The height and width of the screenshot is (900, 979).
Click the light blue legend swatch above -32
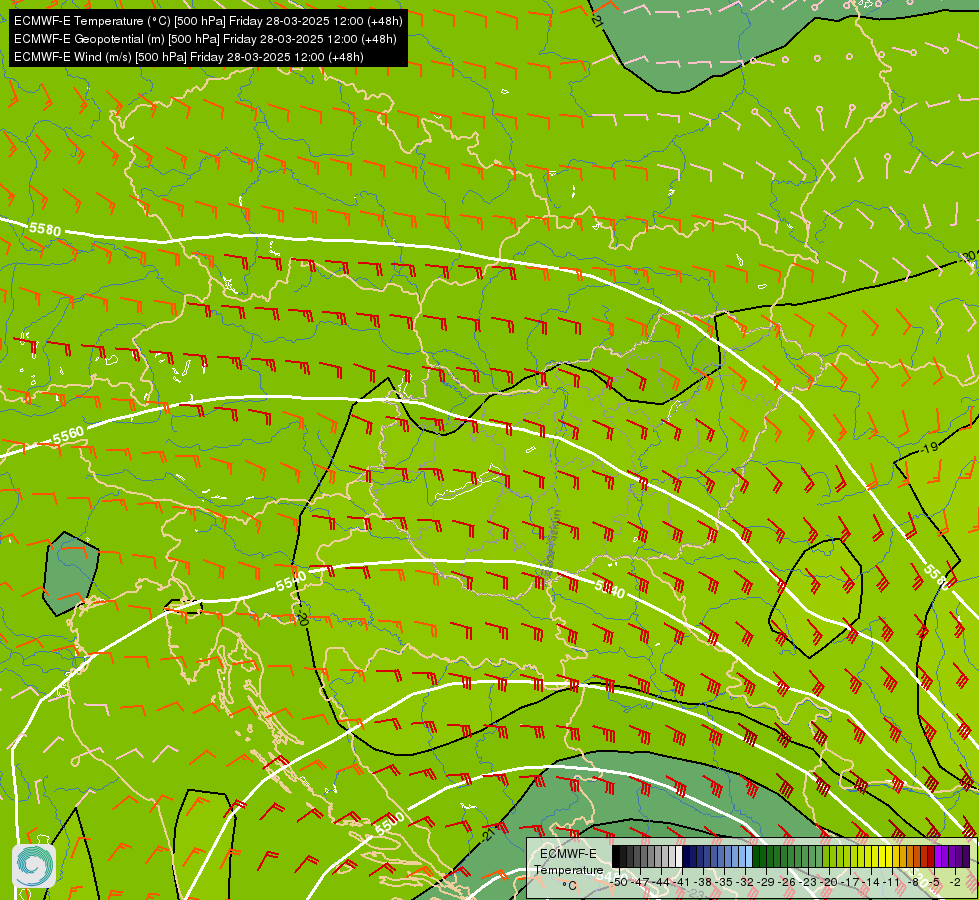pyautogui.click(x=749, y=856)
